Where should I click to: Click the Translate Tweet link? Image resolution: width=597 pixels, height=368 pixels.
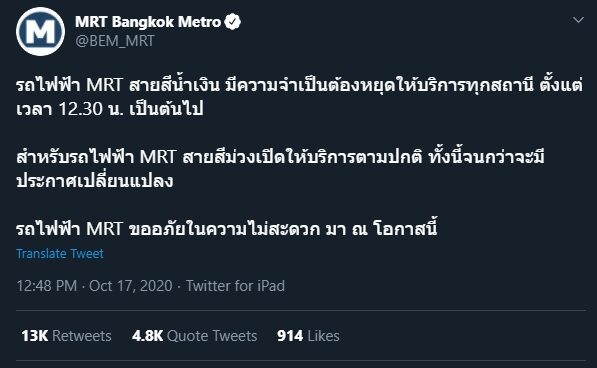tap(60, 253)
